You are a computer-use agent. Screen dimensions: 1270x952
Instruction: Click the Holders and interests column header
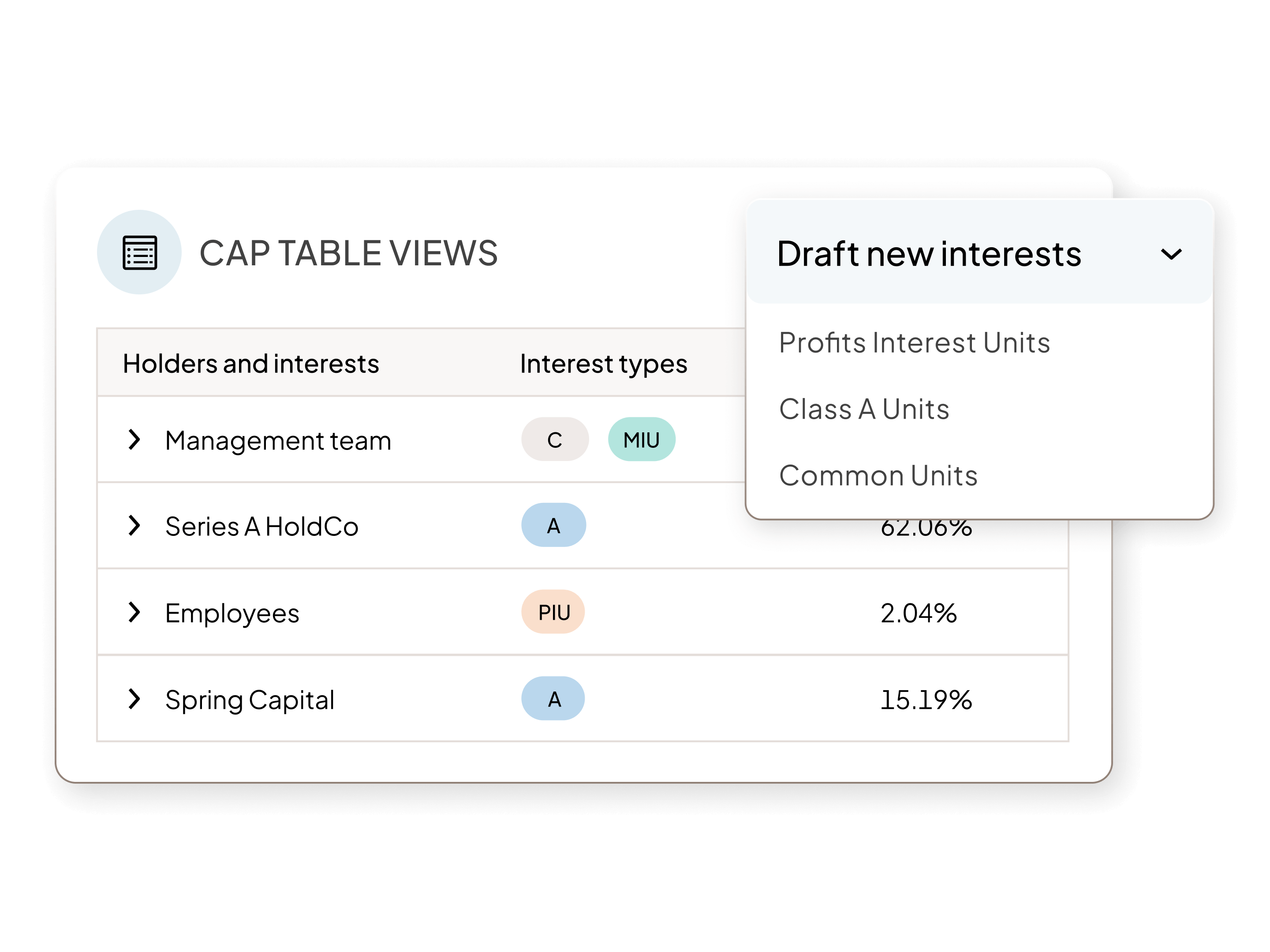click(x=252, y=363)
